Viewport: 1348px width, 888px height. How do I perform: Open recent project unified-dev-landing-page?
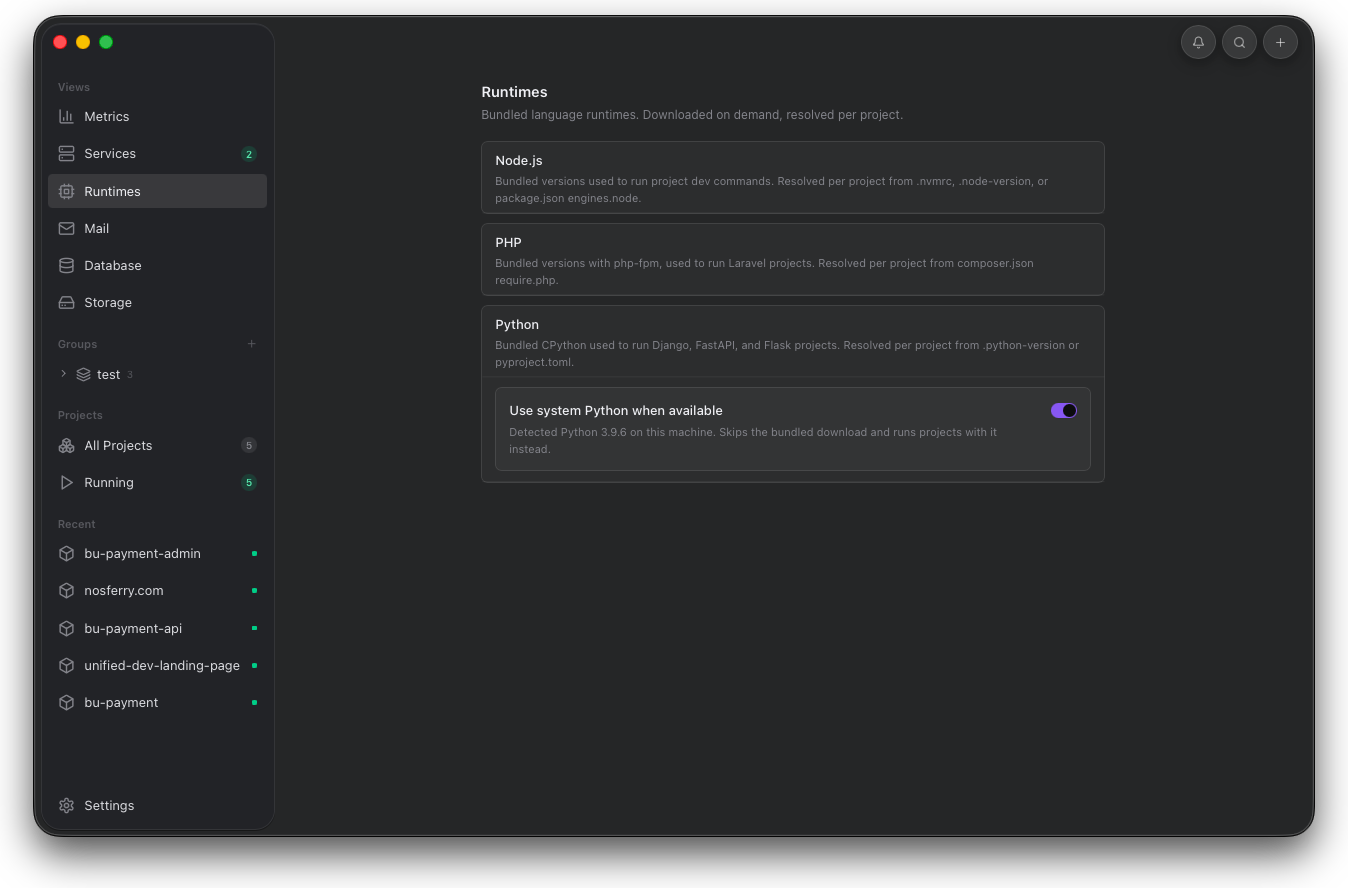pyautogui.click(x=157, y=665)
